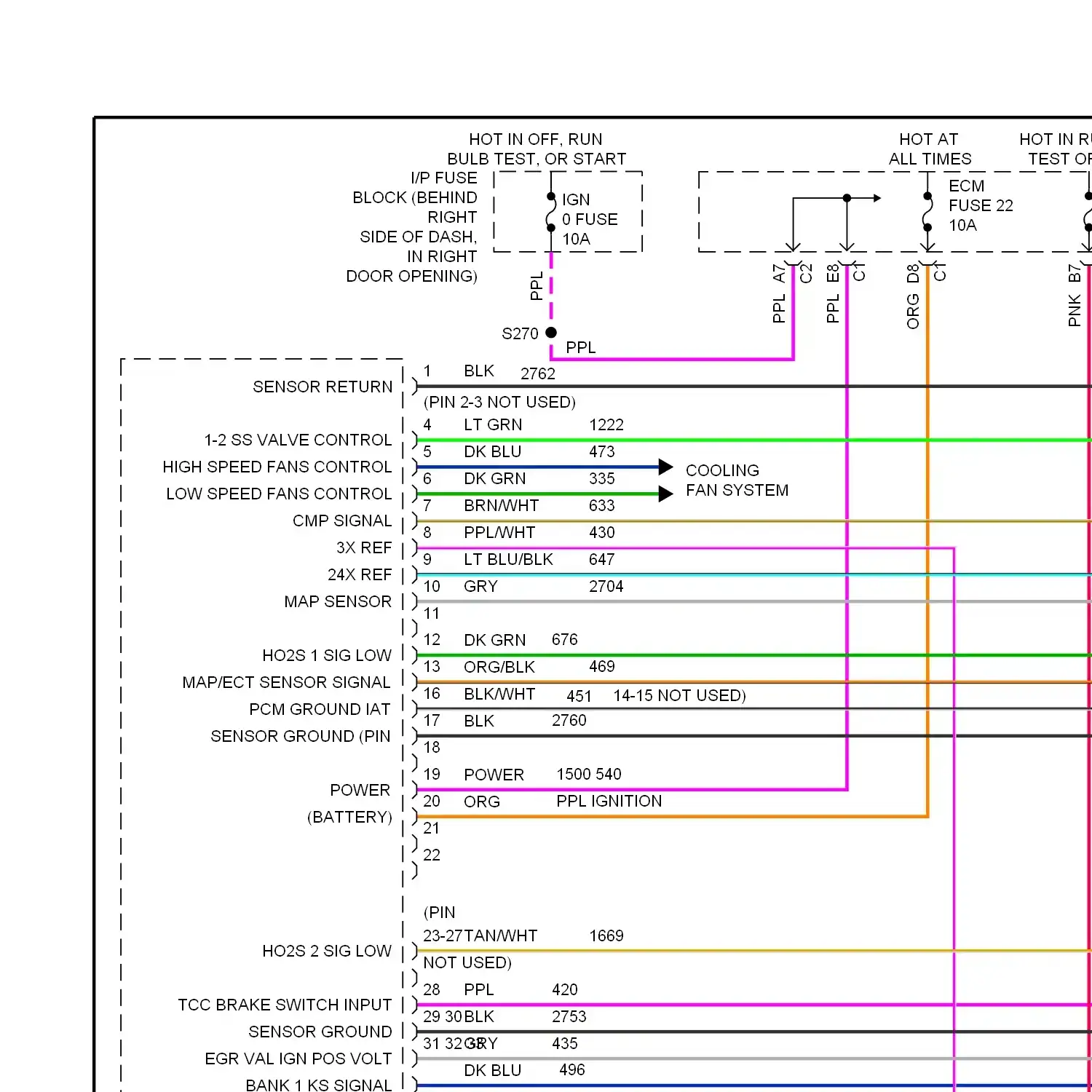Click the "COOLING" destination text
This screenshot has height=1092, width=1092.
coord(722,470)
